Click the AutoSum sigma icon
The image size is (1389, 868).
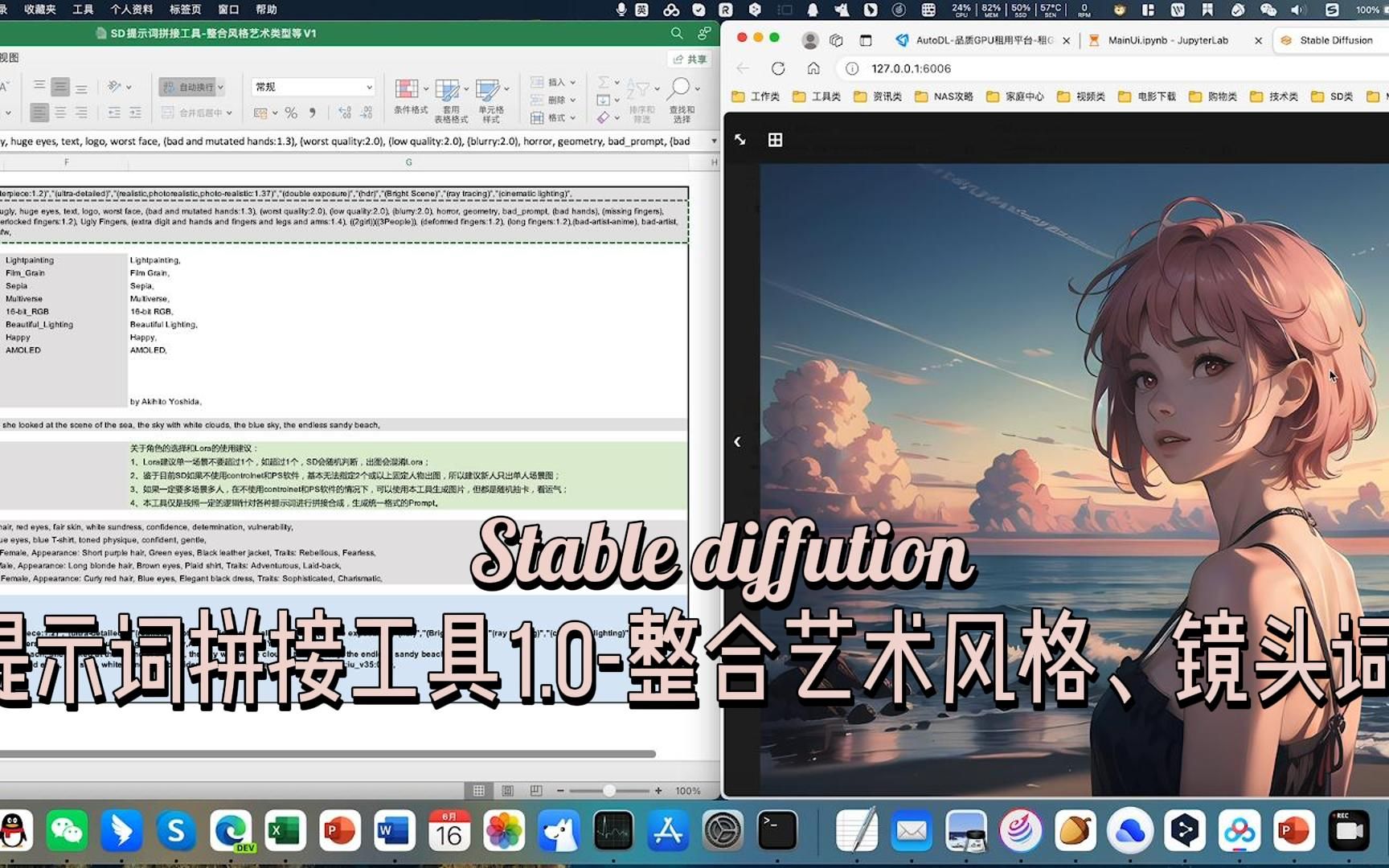[x=604, y=82]
